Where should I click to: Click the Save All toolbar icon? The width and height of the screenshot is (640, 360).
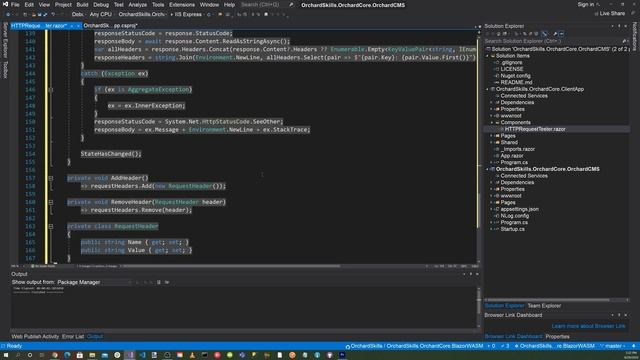(x=45, y=14)
